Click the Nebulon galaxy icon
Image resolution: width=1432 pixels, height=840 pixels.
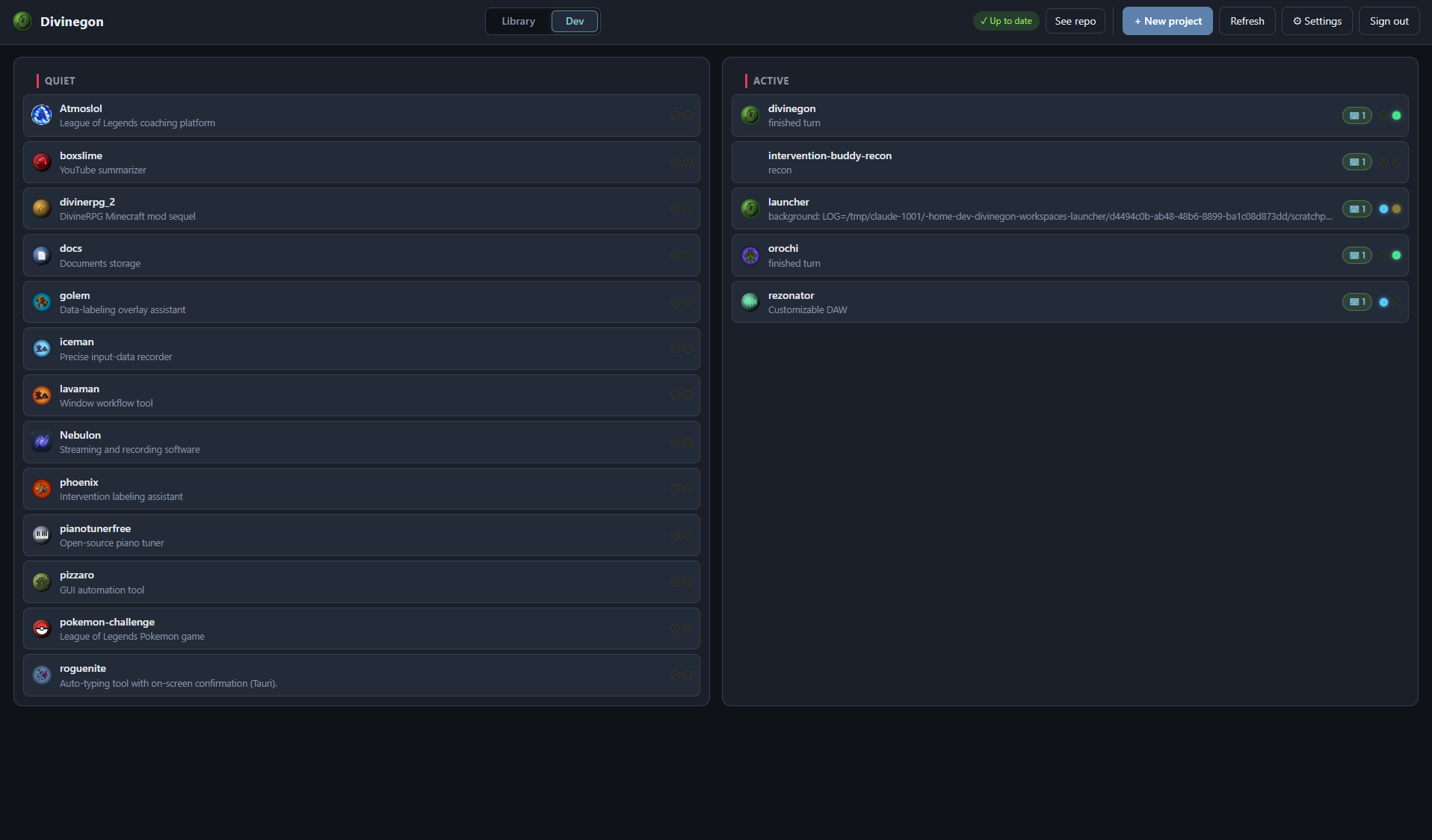(42, 442)
